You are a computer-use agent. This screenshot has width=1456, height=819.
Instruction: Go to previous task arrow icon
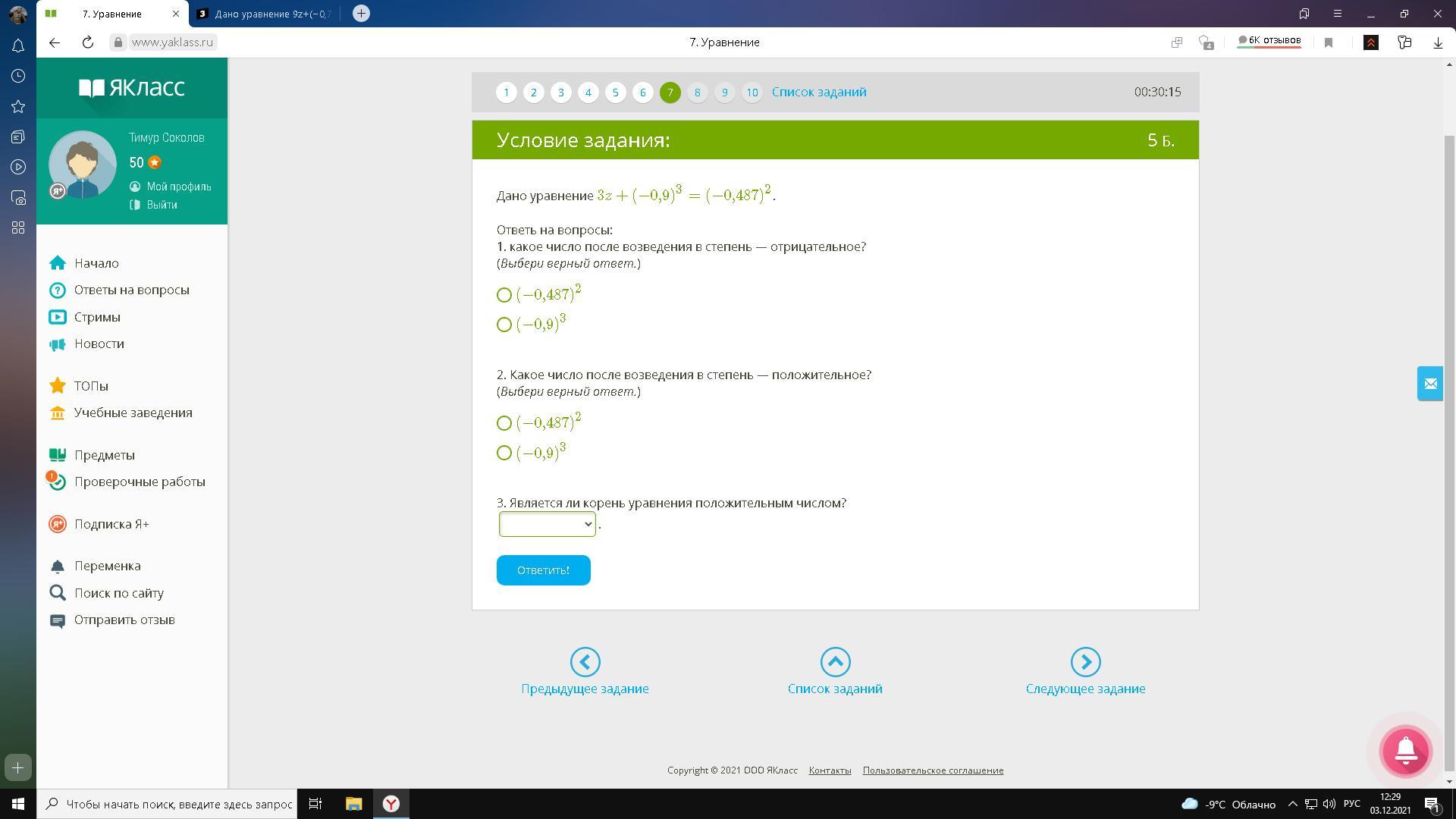pos(585,662)
